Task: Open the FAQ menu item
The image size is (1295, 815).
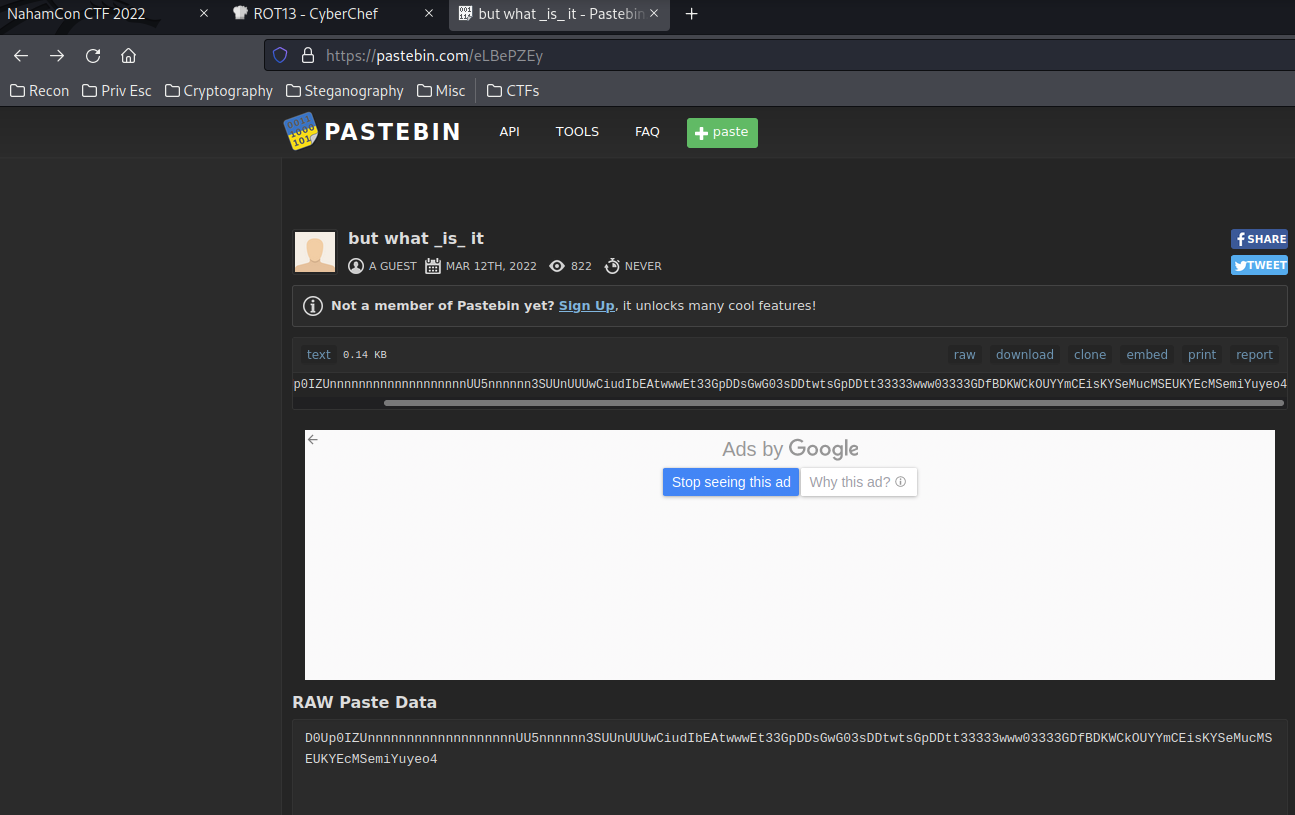Action: coord(647,132)
